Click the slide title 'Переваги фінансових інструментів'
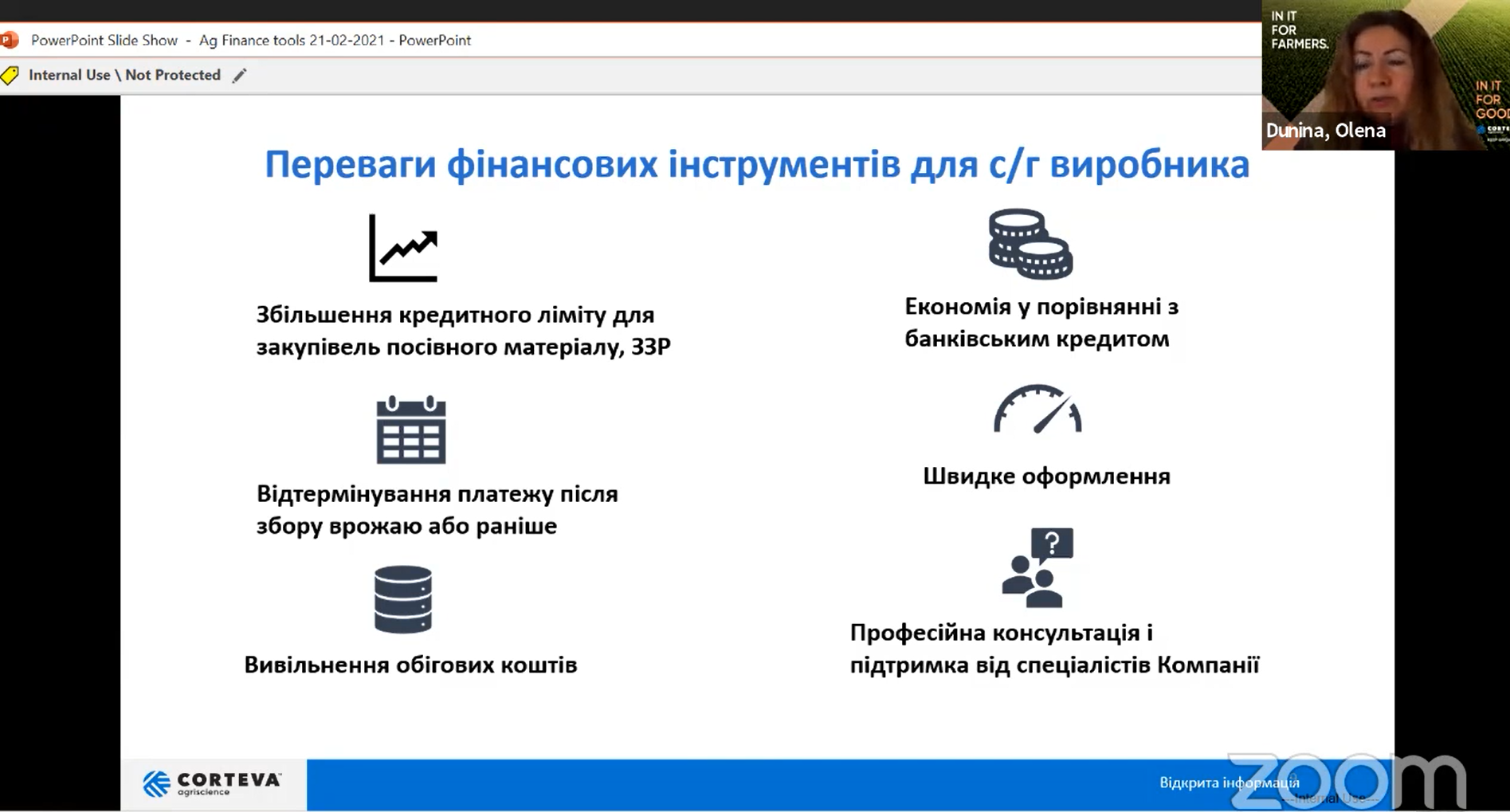 [756, 165]
